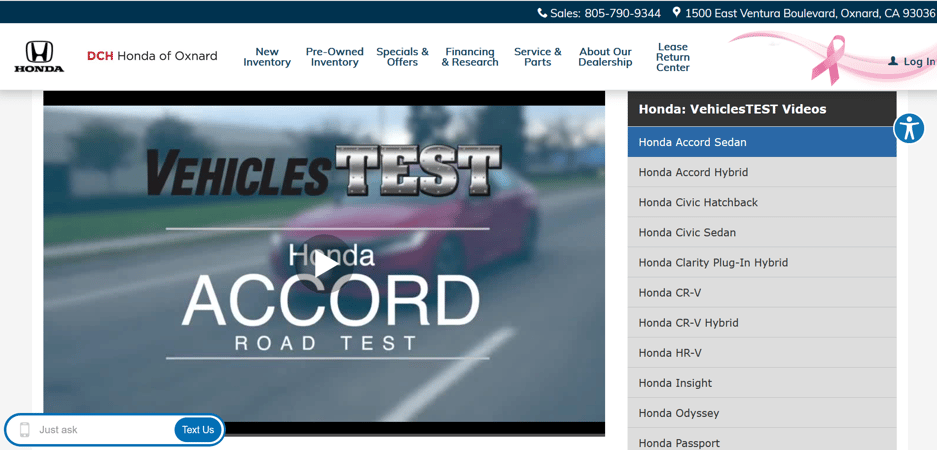Open the Pre-Owned Inventory menu
This screenshot has width=937, height=450.
pyautogui.click(x=334, y=57)
